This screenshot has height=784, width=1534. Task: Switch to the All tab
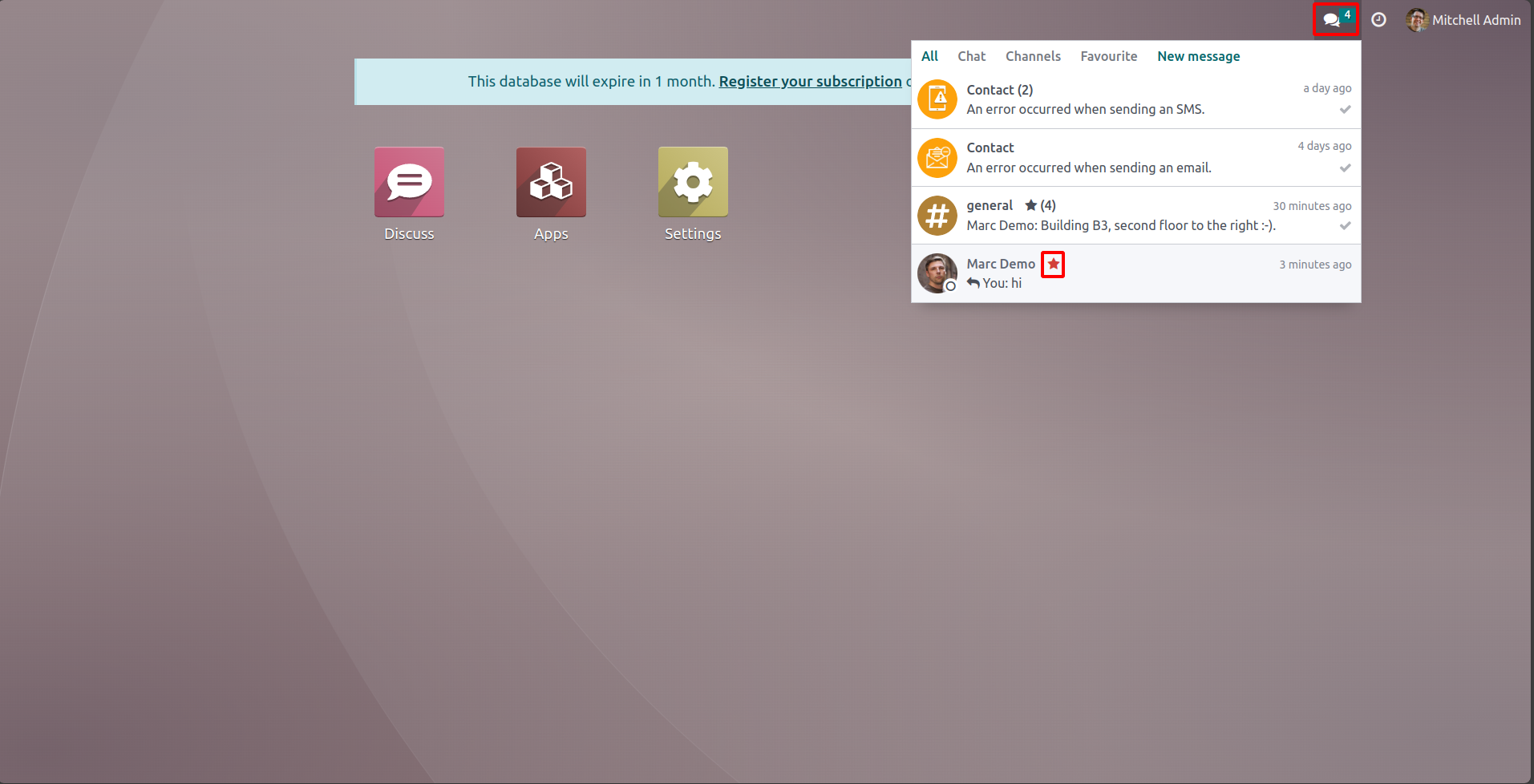(x=929, y=56)
